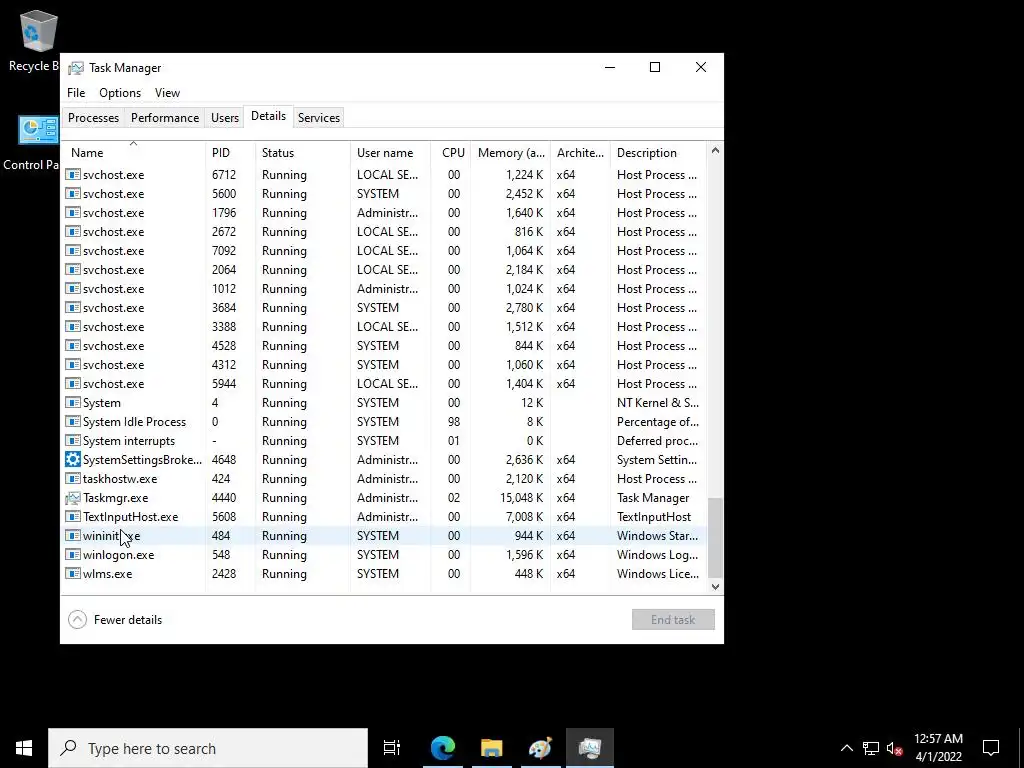Open File Explorer from the taskbar
1024x768 pixels.
pyautogui.click(x=492, y=748)
